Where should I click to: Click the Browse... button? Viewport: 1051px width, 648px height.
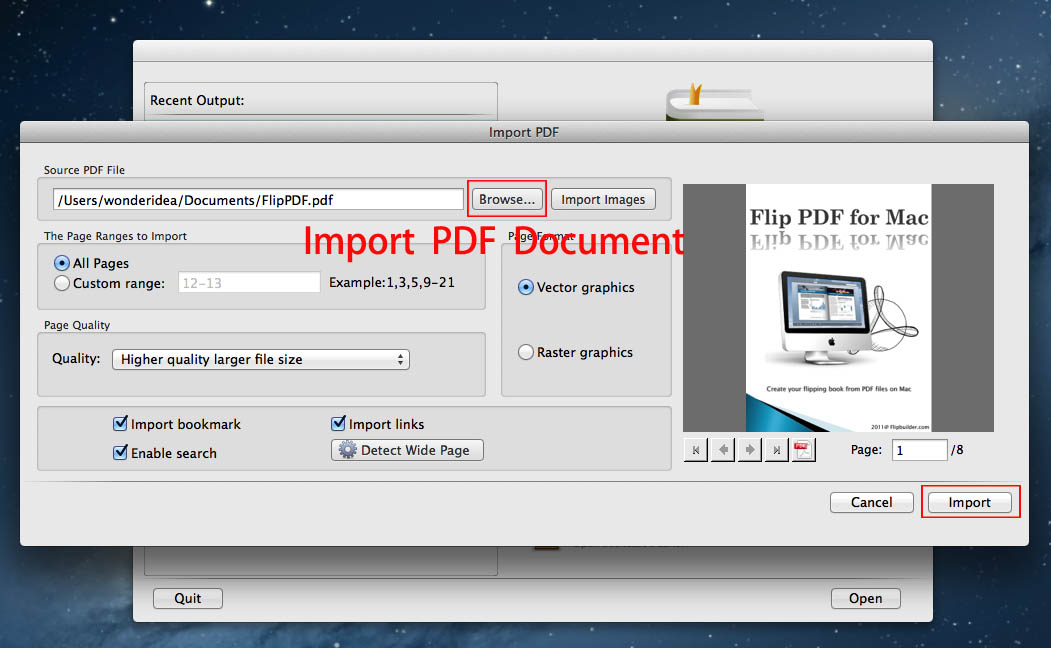[x=507, y=199]
